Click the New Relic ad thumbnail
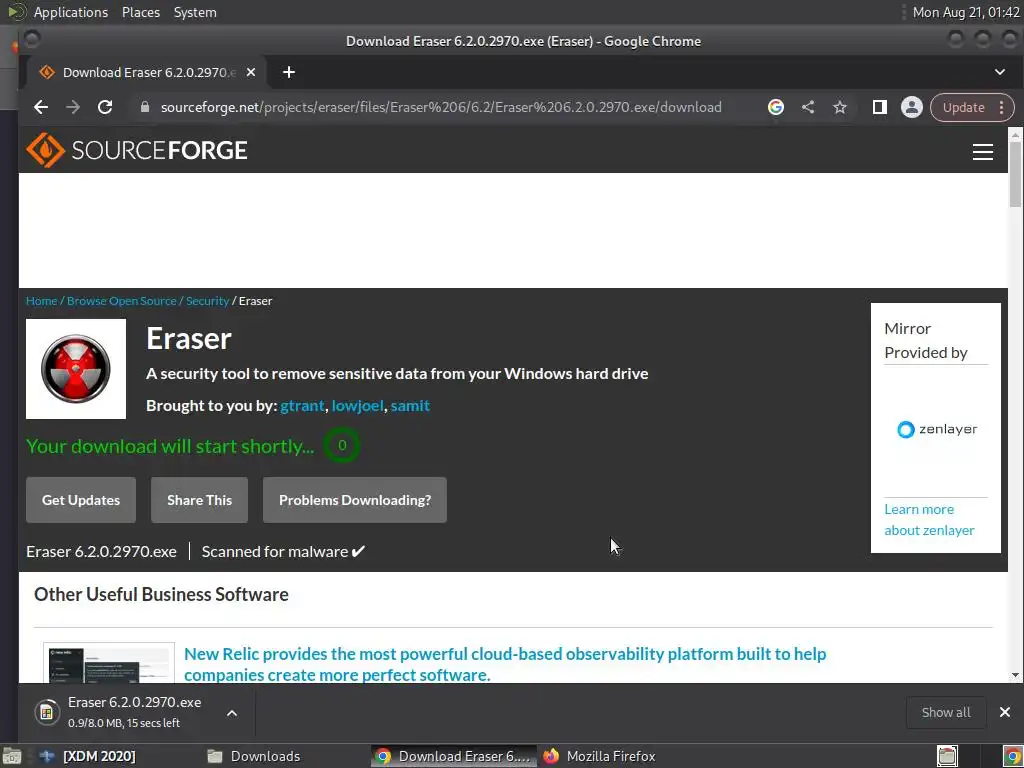Viewport: 1024px width, 768px height. (109, 663)
